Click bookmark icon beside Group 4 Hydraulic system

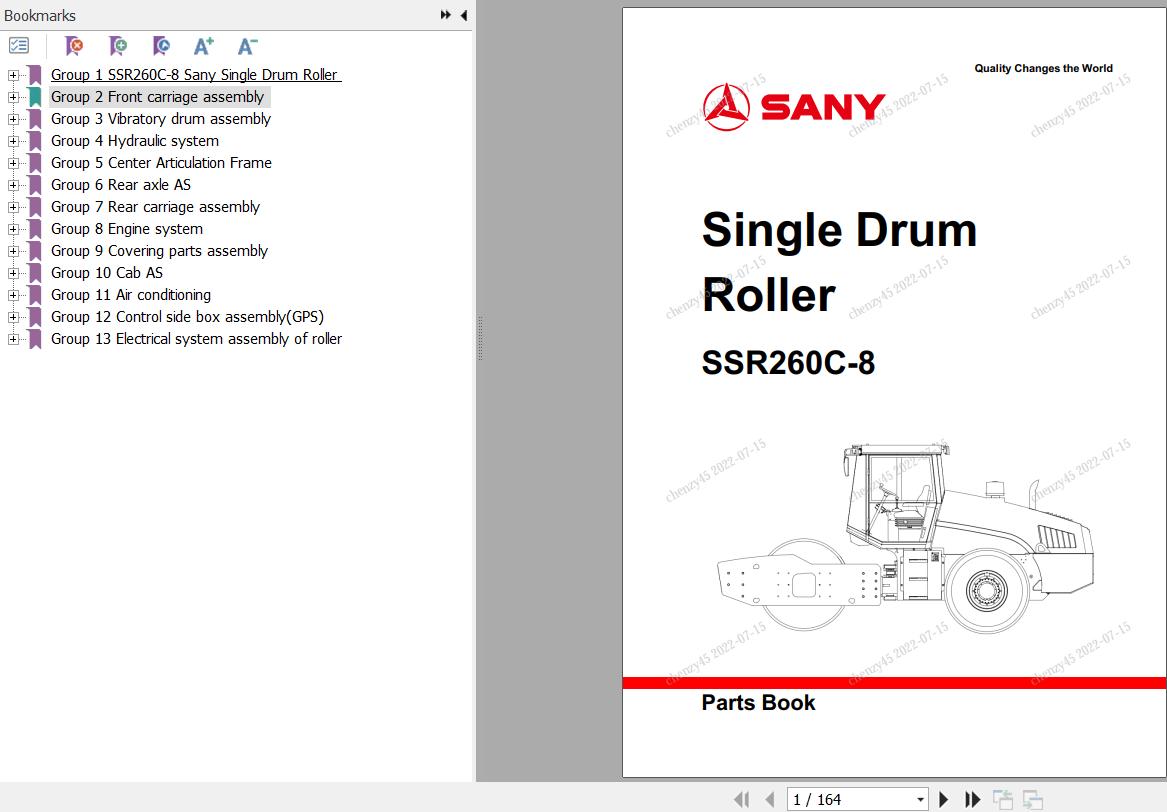34,141
